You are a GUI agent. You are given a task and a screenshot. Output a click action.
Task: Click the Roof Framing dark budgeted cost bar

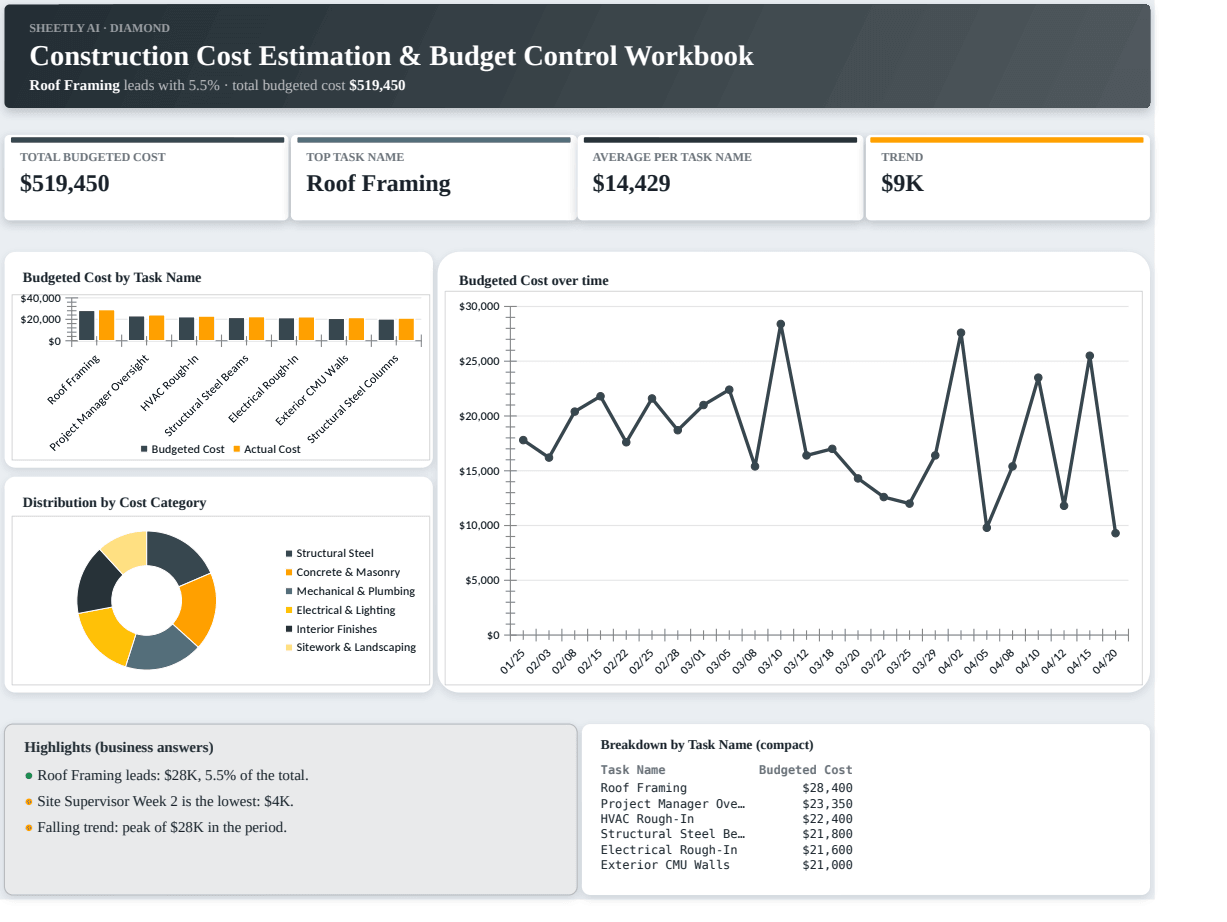pyautogui.click(x=87, y=326)
